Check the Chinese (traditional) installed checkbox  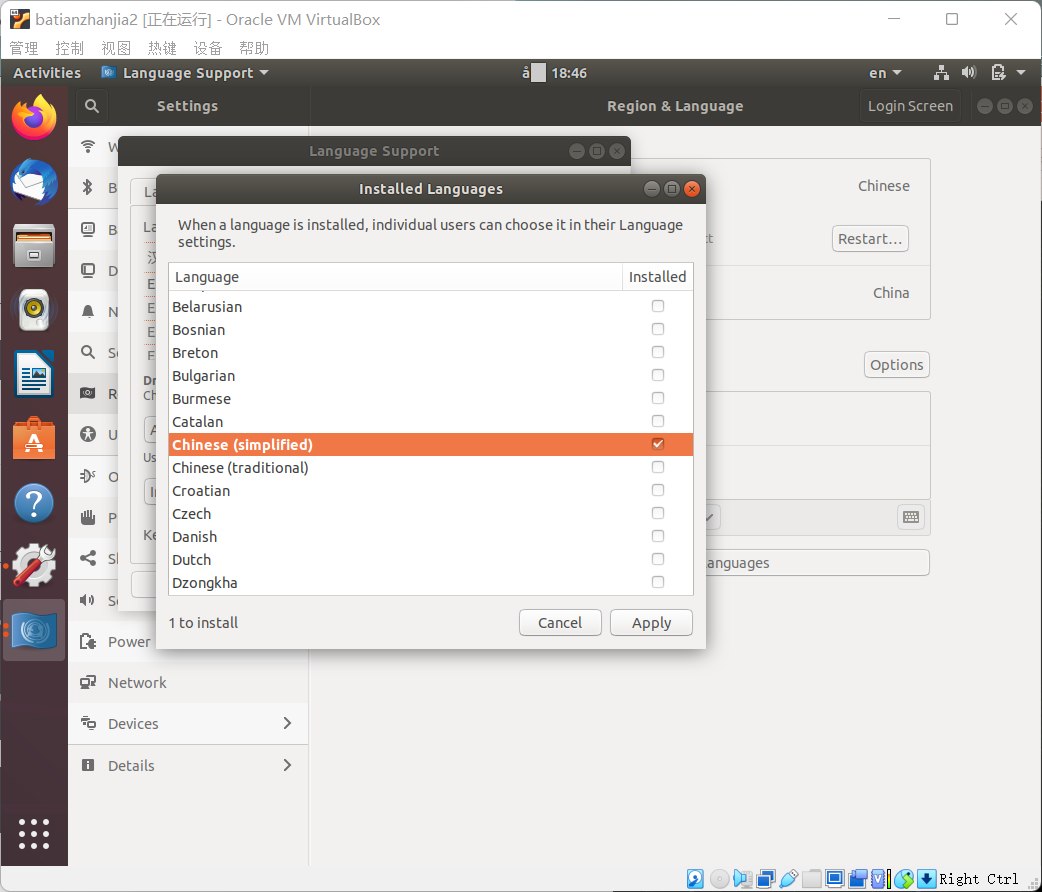pyautogui.click(x=658, y=467)
